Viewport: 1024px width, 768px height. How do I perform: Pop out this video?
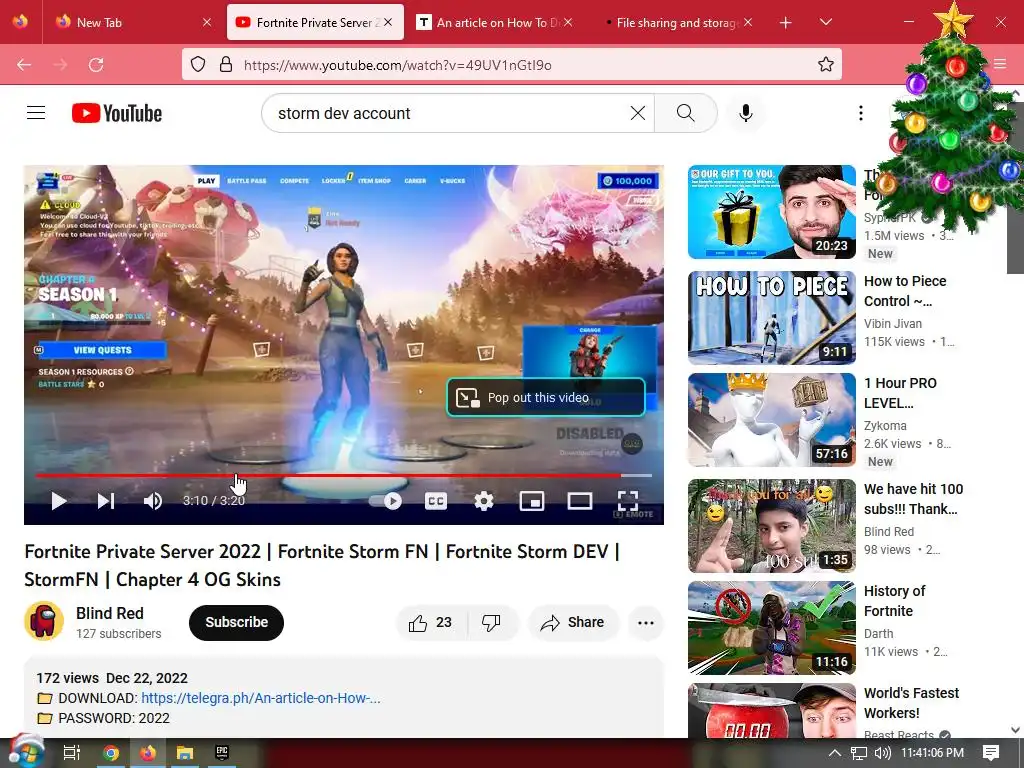pos(546,397)
